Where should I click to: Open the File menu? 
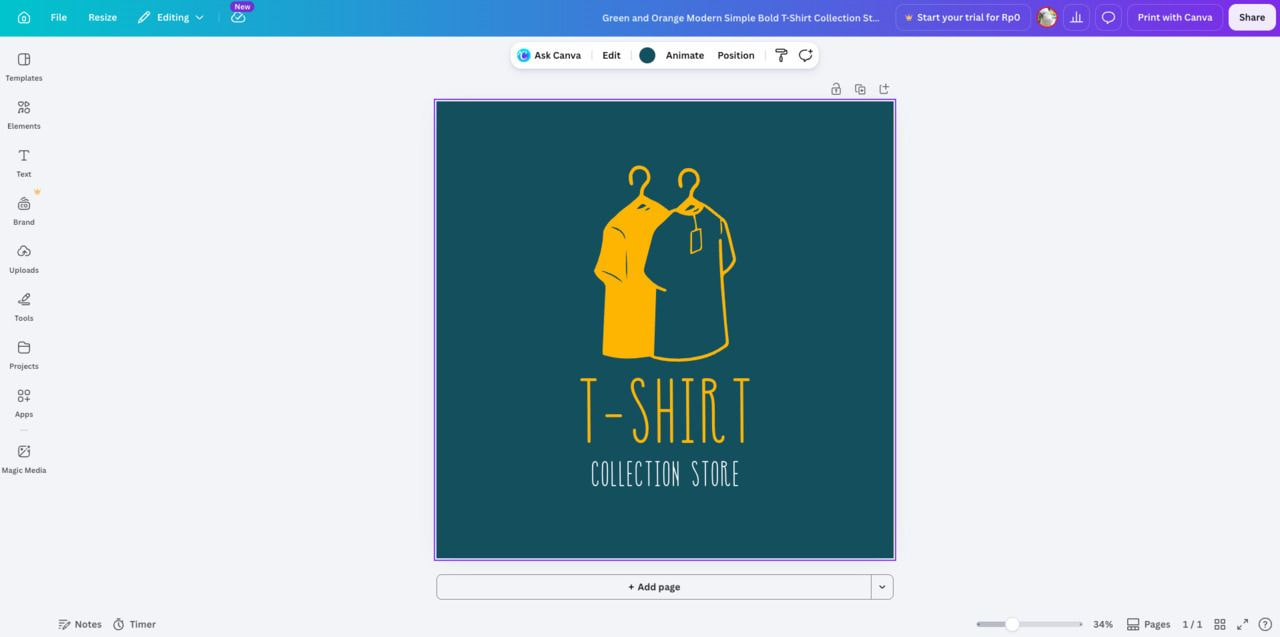point(59,17)
